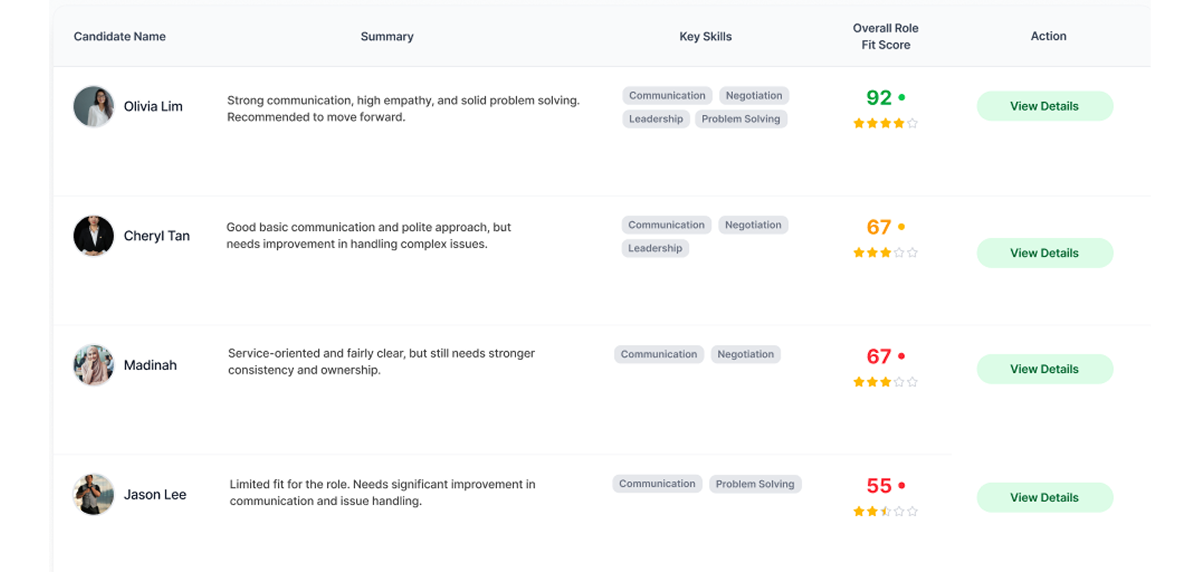Click Jason Lee's star rating
The height and width of the screenshot is (572, 1200).
pyautogui.click(x=885, y=511)
